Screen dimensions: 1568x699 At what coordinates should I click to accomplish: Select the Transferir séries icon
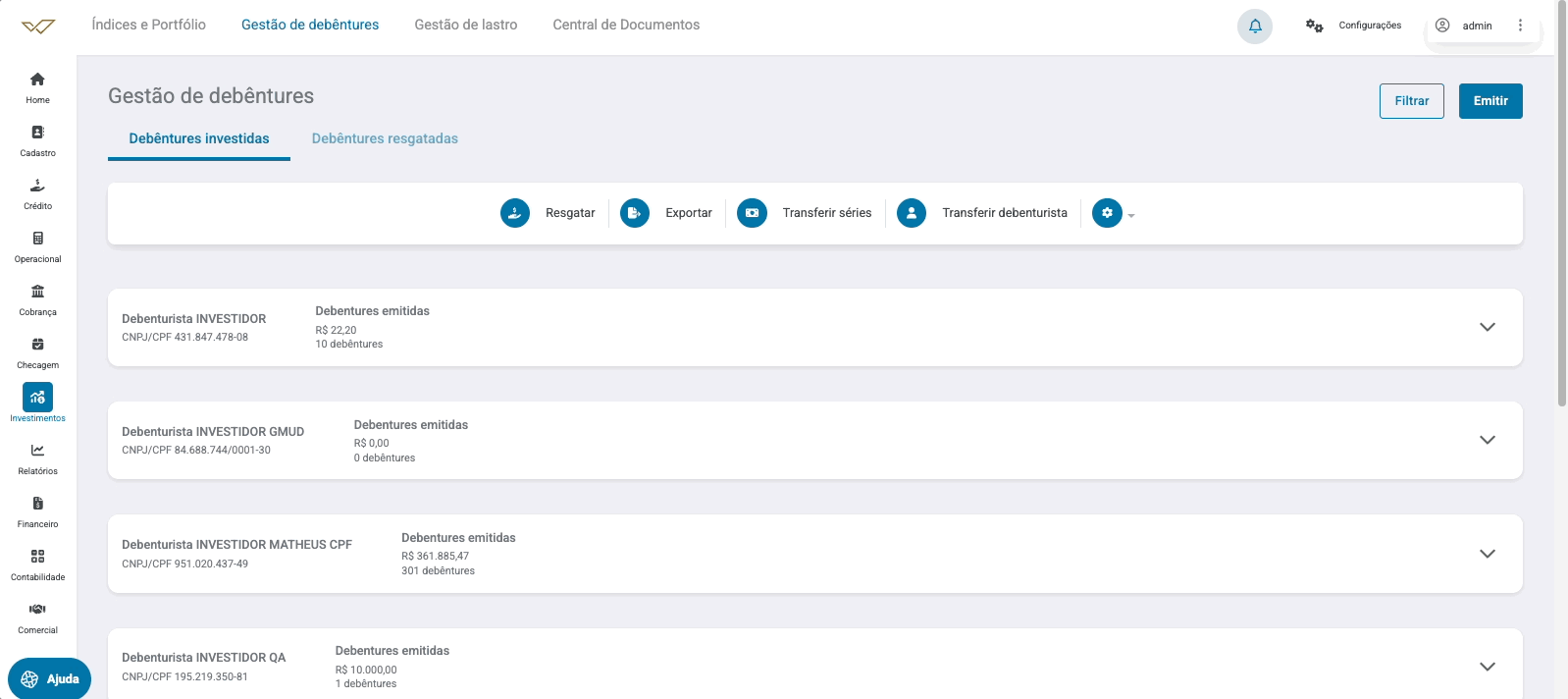(x=752, y=213)
